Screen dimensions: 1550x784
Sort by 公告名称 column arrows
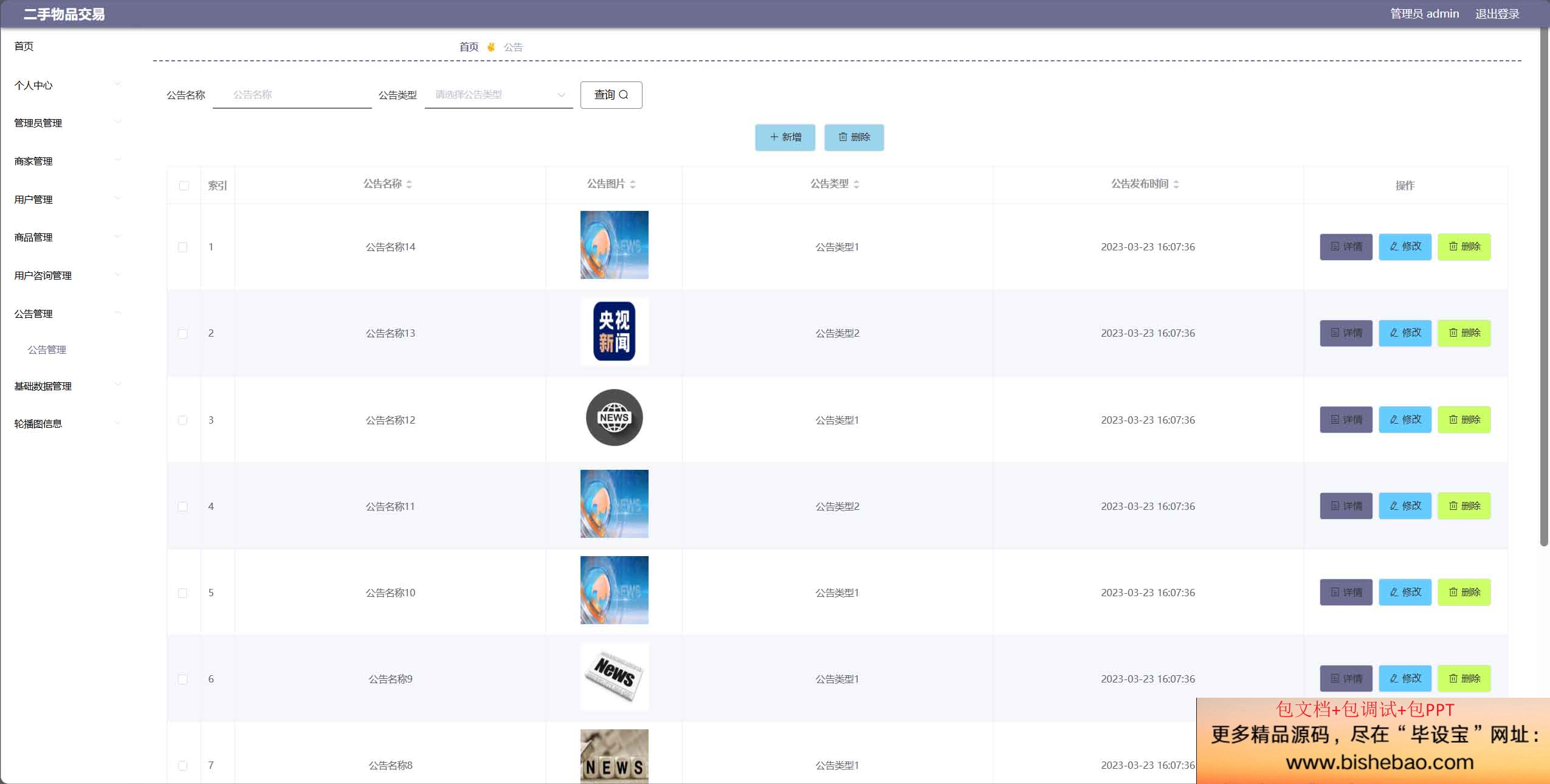(x=409, y=184)
